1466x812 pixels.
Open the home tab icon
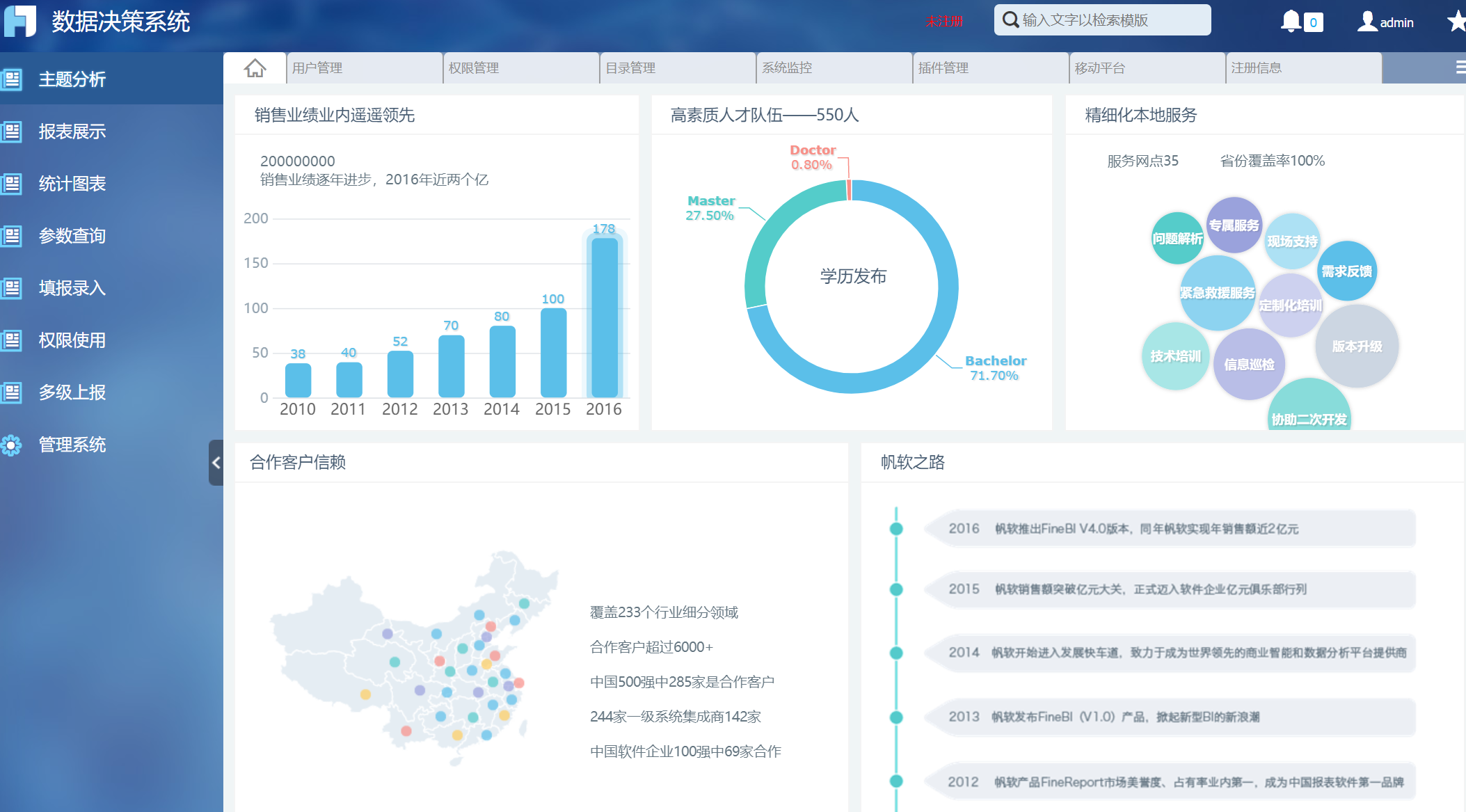255,68
